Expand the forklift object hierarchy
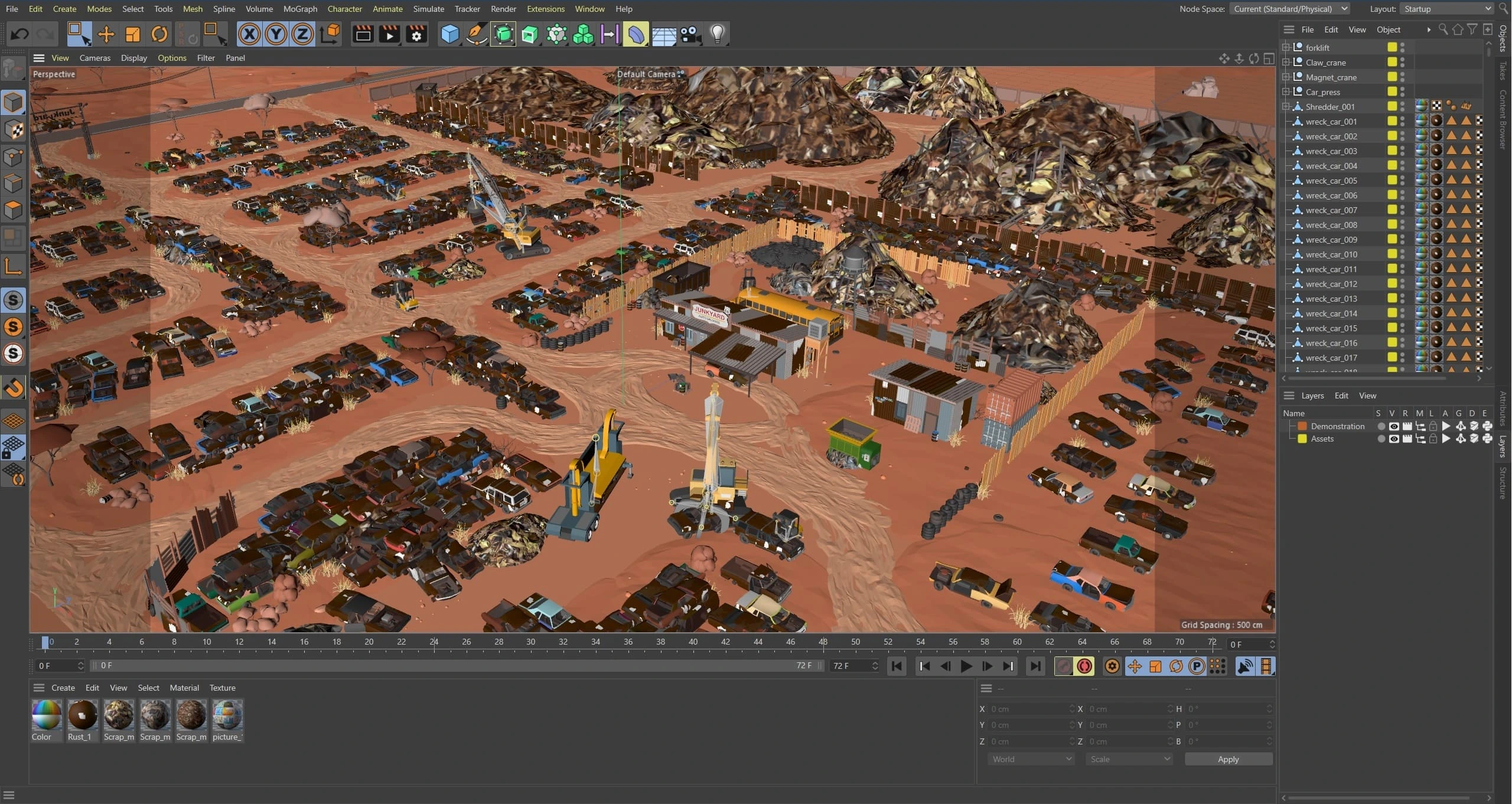 tap(1286, 47)
